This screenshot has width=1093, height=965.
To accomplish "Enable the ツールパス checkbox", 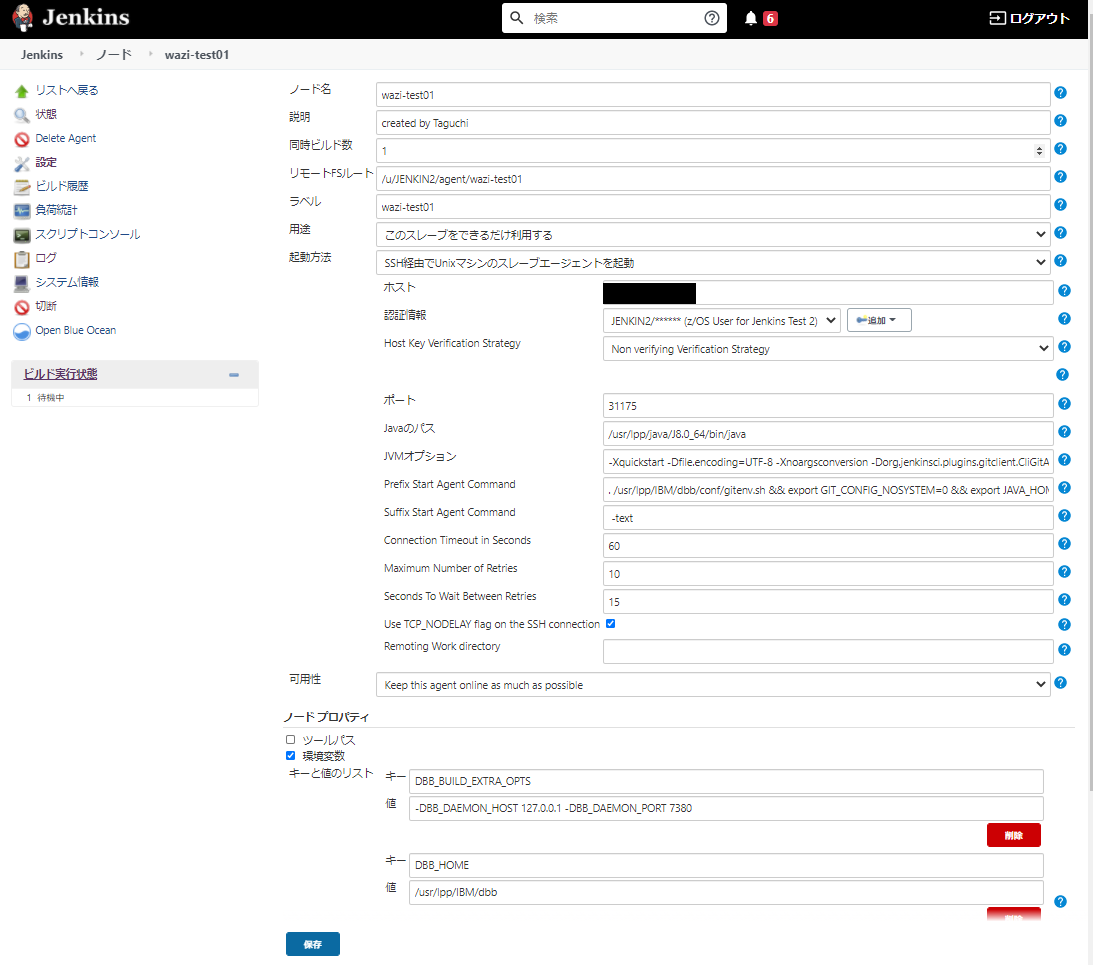I will pos(291,739).
